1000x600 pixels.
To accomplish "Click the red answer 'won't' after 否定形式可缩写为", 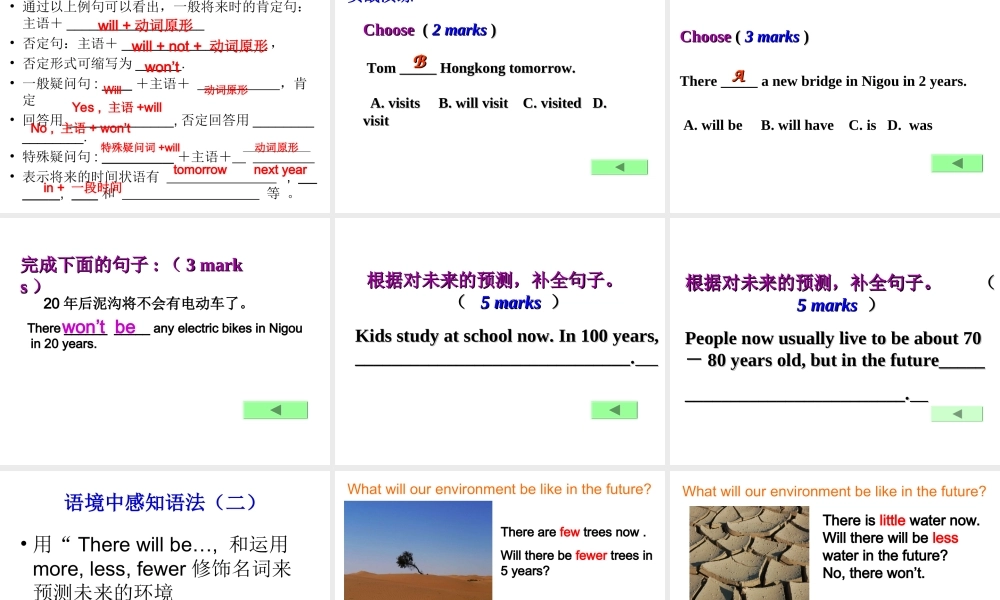I will [162, 66].
